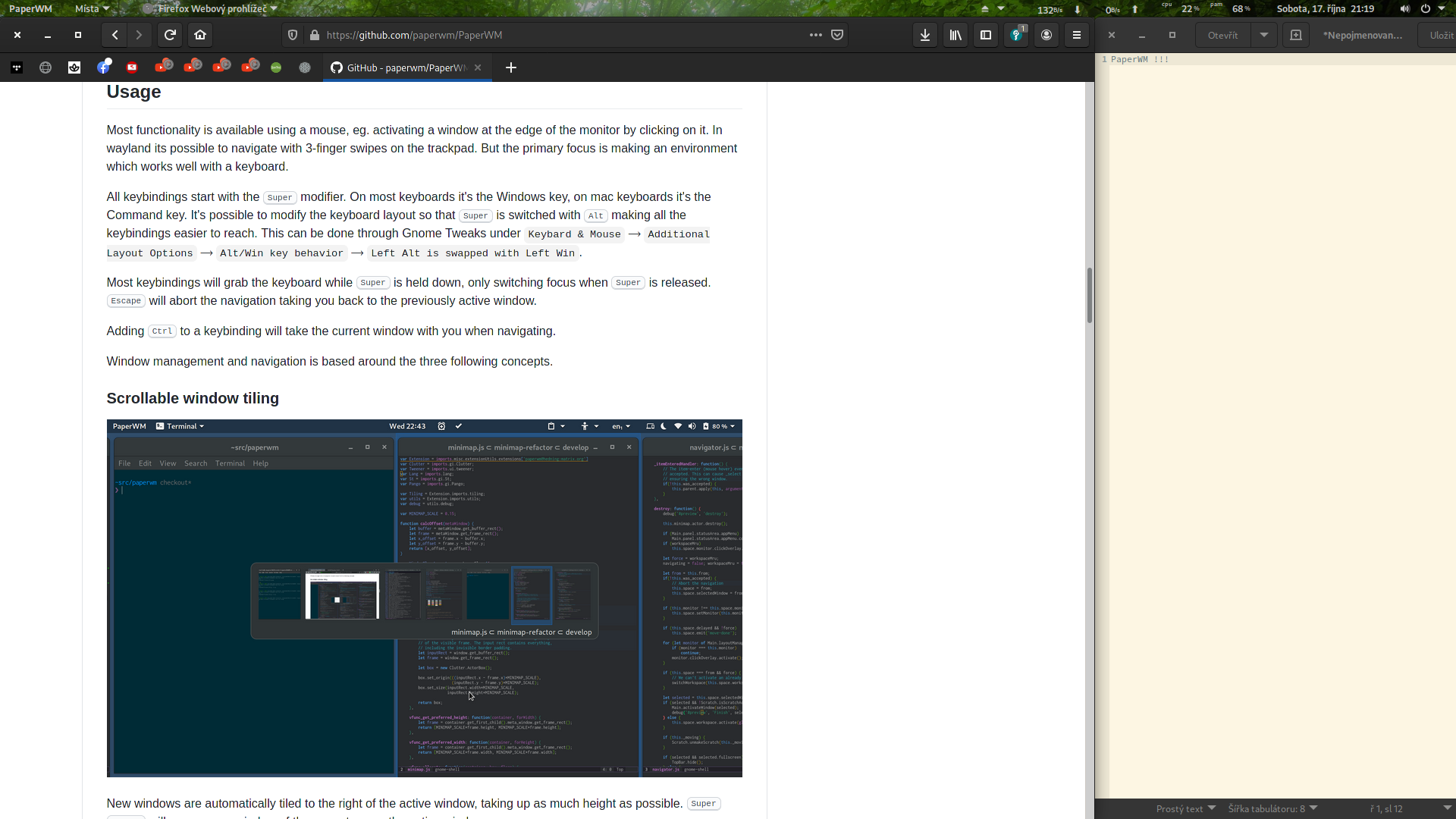Open Firefox downloads panel
The height and width of the screenshot is (819, 1456).
pos(925,35)
